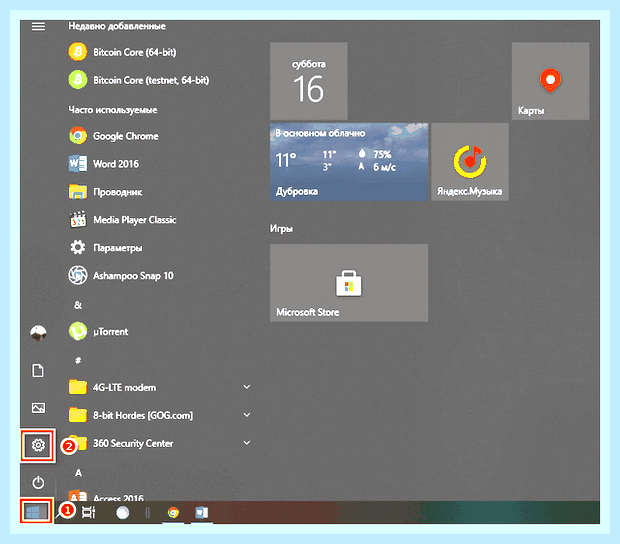
Task: Open the 360 Security Center folder
Action: [121, 443]
